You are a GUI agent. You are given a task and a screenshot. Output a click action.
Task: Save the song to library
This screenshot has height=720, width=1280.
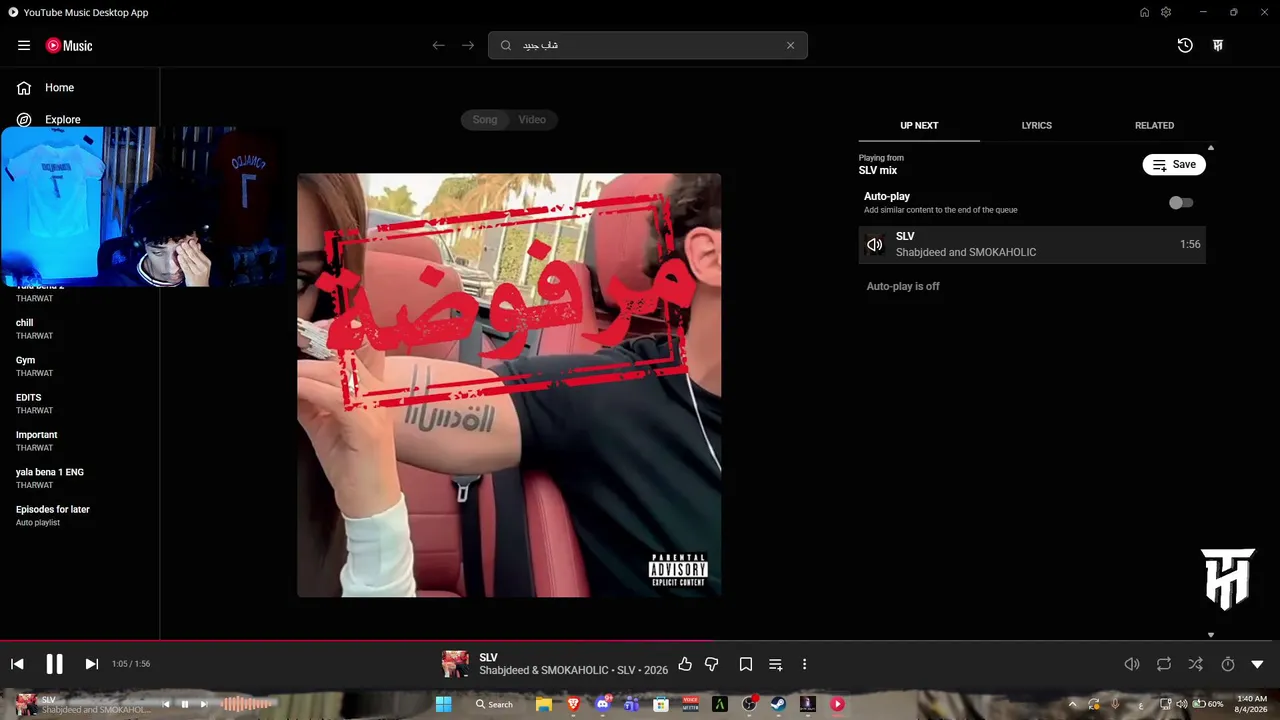746,664
